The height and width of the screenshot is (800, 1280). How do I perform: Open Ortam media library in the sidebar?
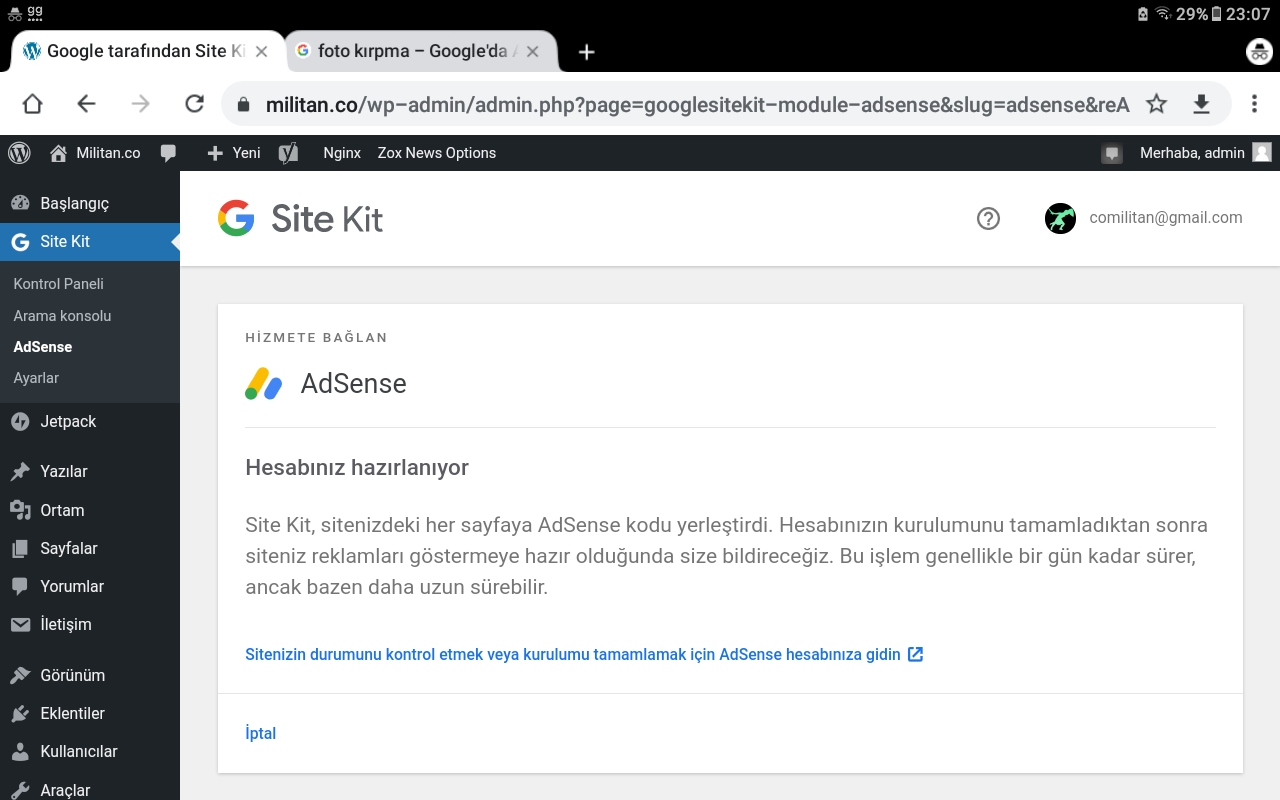tap(90, 510)
